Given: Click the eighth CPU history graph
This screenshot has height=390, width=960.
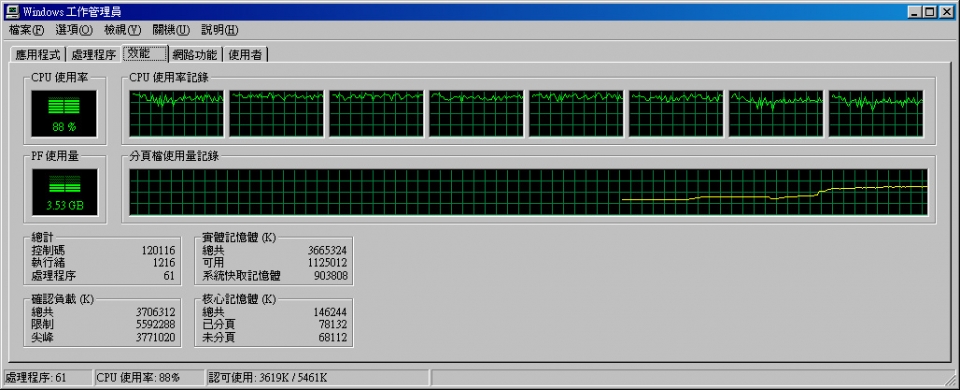Looking at the screenshot, I should click(x=876, y=113).
